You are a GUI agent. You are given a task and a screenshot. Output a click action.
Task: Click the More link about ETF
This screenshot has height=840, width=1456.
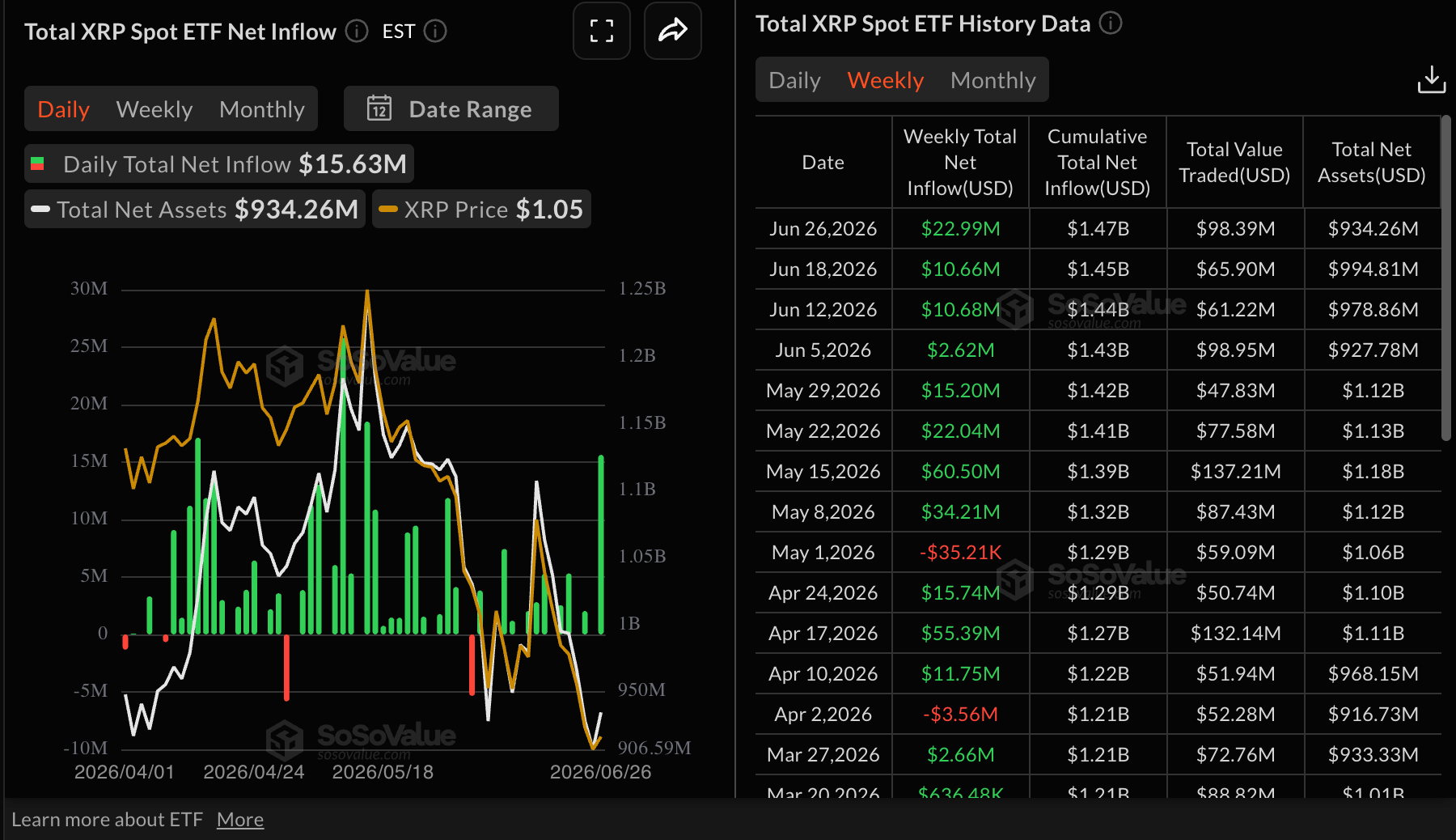pos(240,820)
